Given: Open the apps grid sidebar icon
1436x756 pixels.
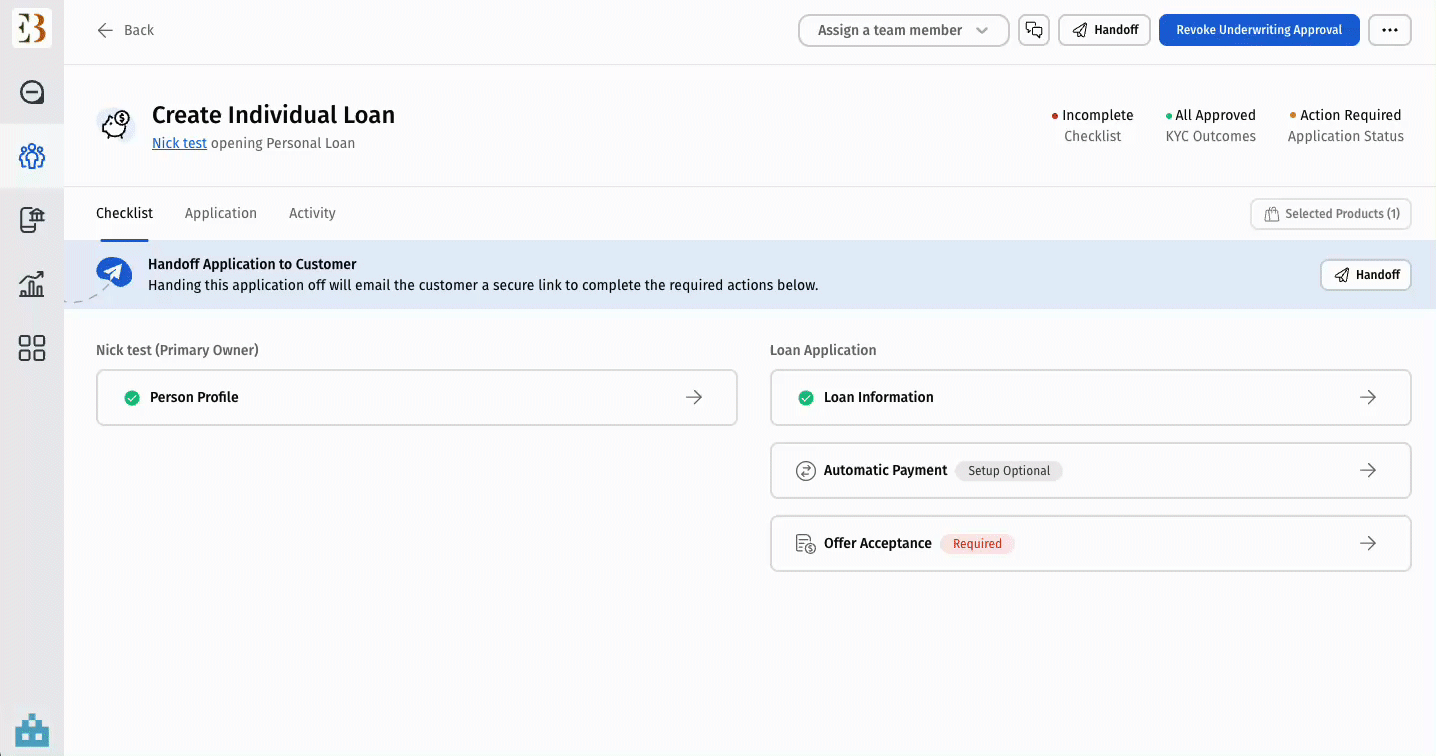Looking at the screenshot, I should click(x=32, y=348).
